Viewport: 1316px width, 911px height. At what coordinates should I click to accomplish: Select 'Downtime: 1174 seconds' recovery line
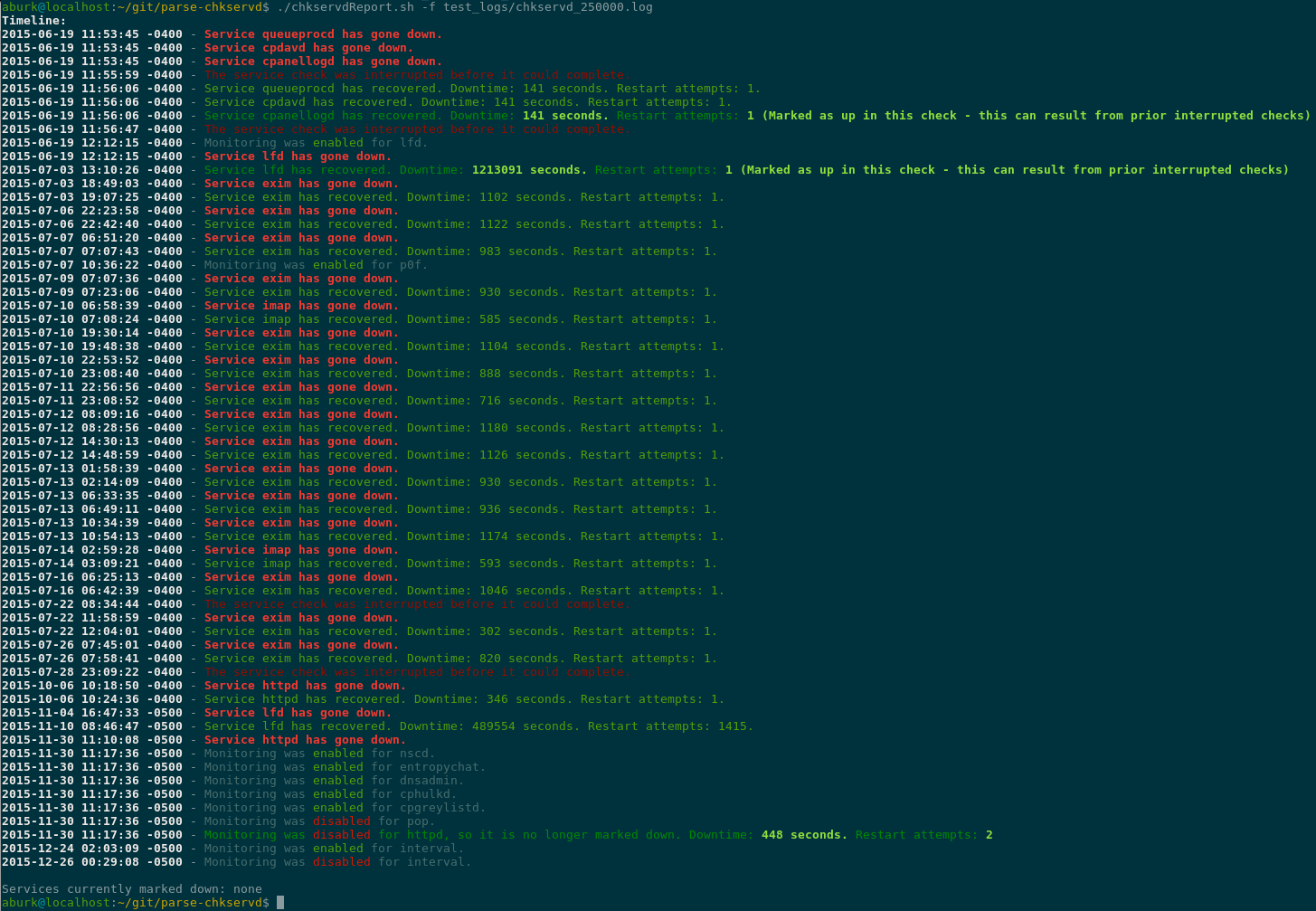tap(465, 536)
